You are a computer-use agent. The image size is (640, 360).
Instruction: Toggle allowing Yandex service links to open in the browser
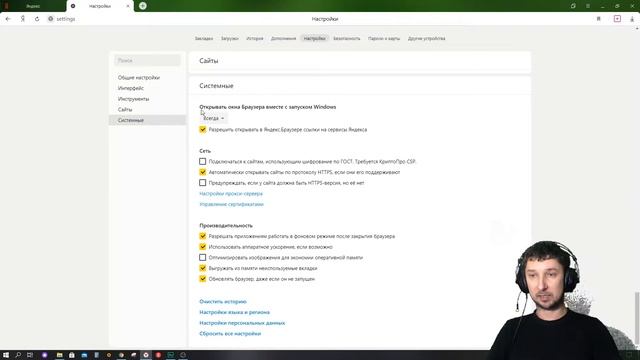(202, 129)
